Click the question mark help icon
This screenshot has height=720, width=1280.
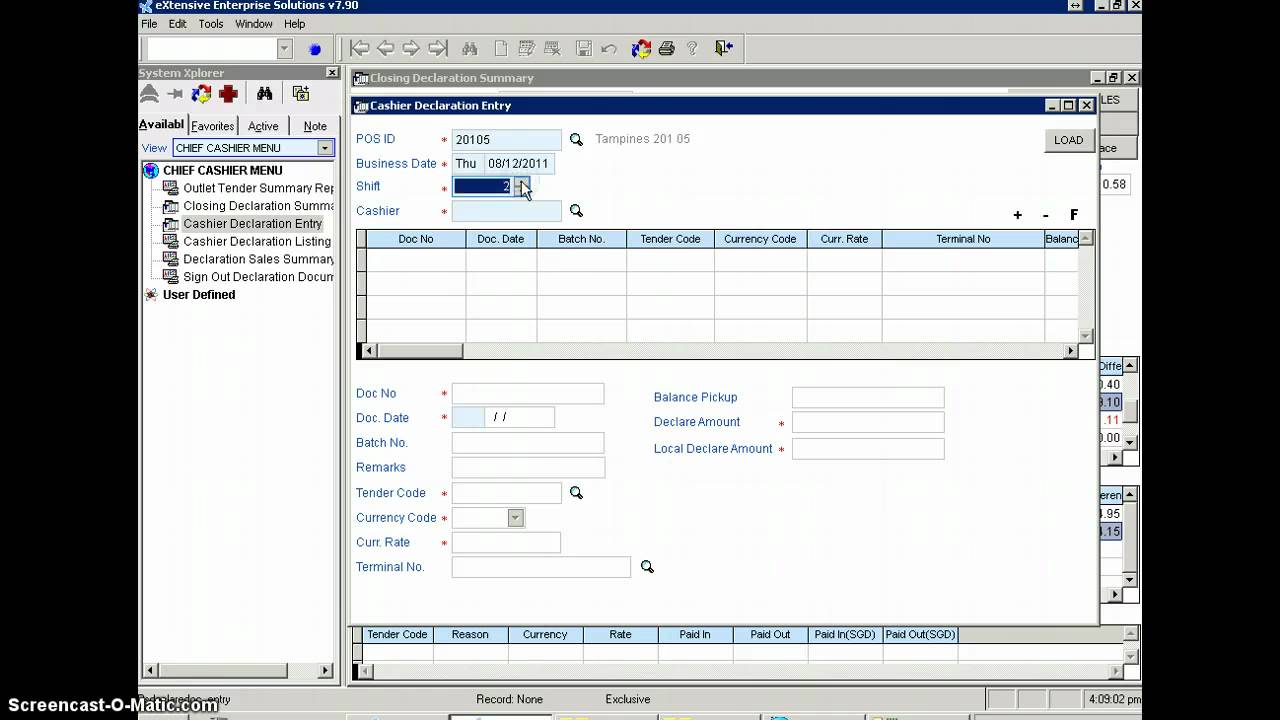point(692,48)
